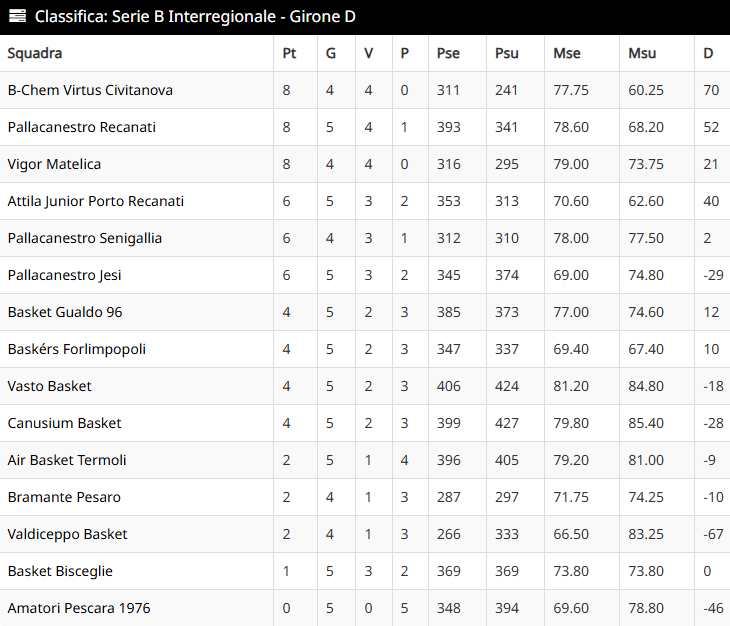The image size is (730, 626).
Task: Click the Pse column header
Action: [x=448, y=53]
